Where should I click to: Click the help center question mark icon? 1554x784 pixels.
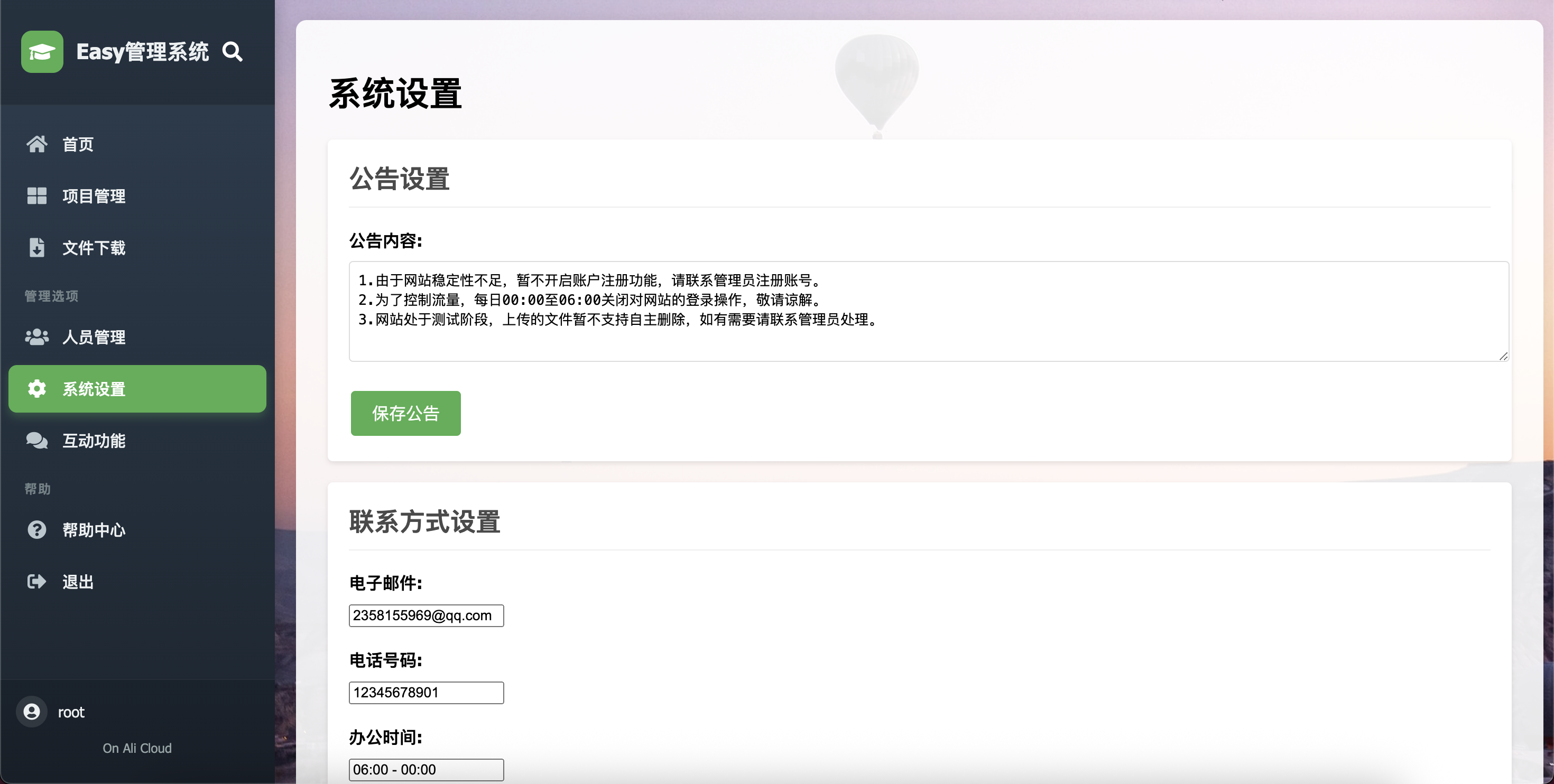tap(37, 530)
